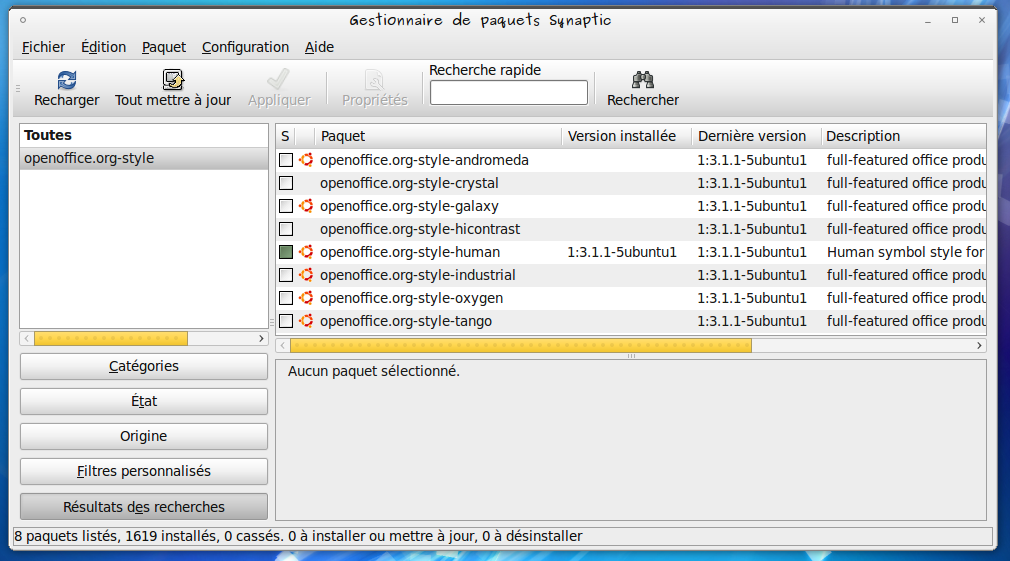Open the Fichier menu
The width and height of the screenshot is (1010, 561).
pos(43,47)
